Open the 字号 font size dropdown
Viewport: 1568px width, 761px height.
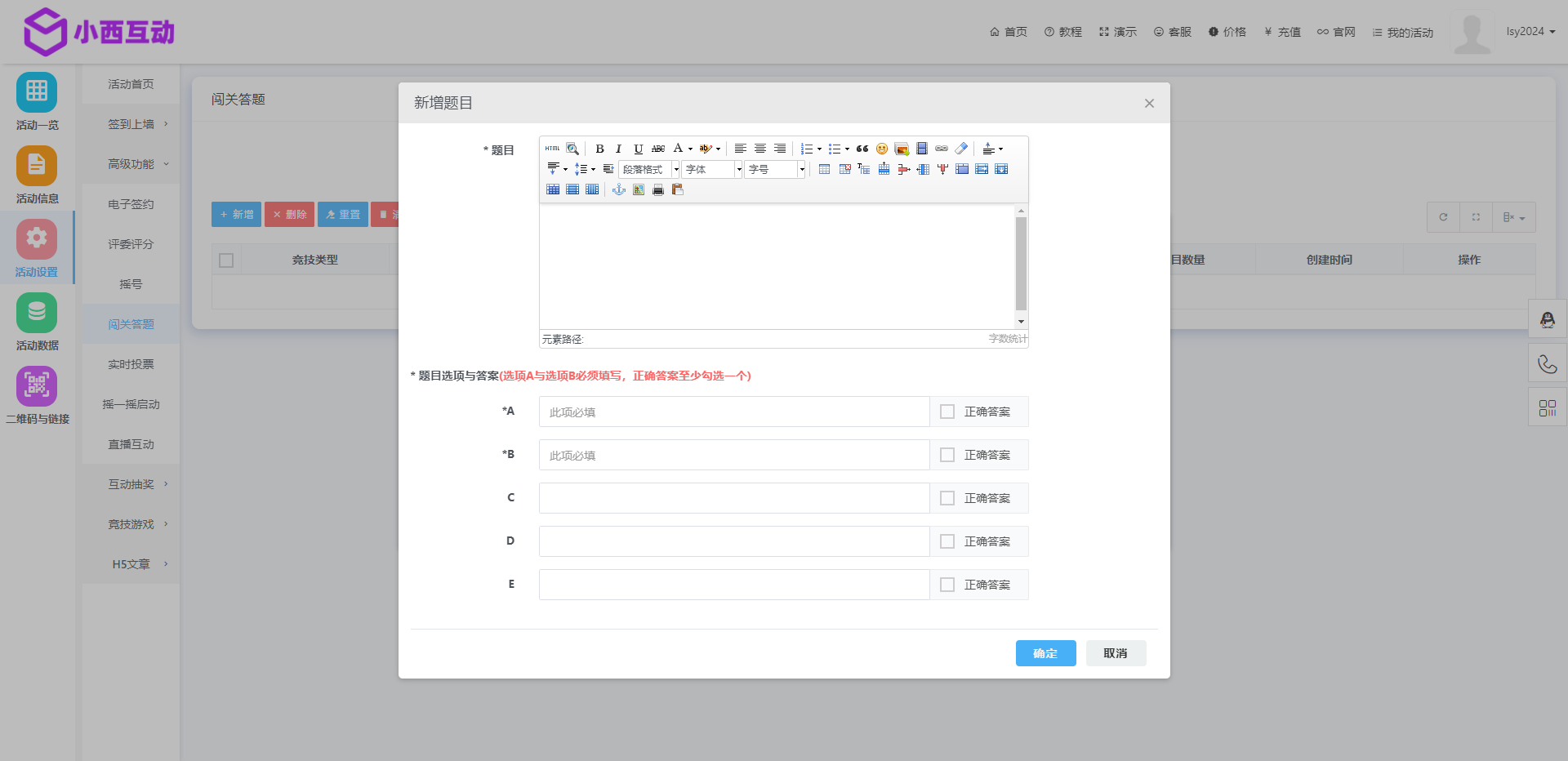point(776,169)
